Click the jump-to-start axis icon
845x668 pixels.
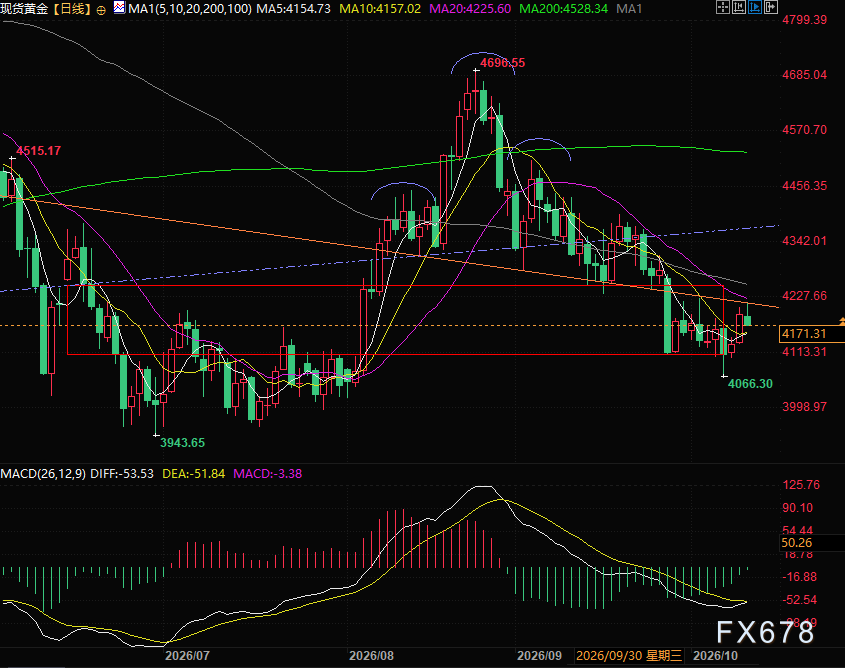pos(738,7)
